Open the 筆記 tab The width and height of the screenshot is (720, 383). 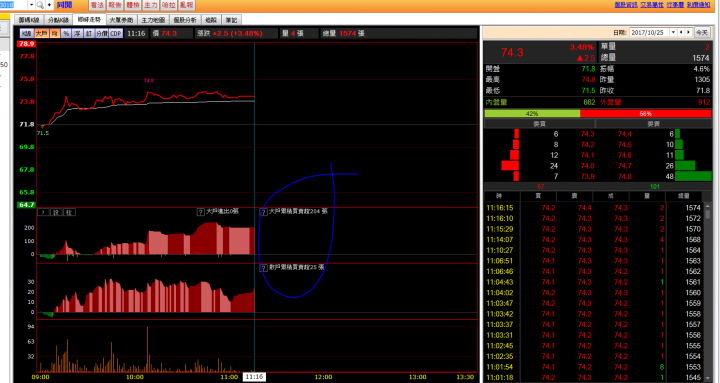[x=232, y=20]
